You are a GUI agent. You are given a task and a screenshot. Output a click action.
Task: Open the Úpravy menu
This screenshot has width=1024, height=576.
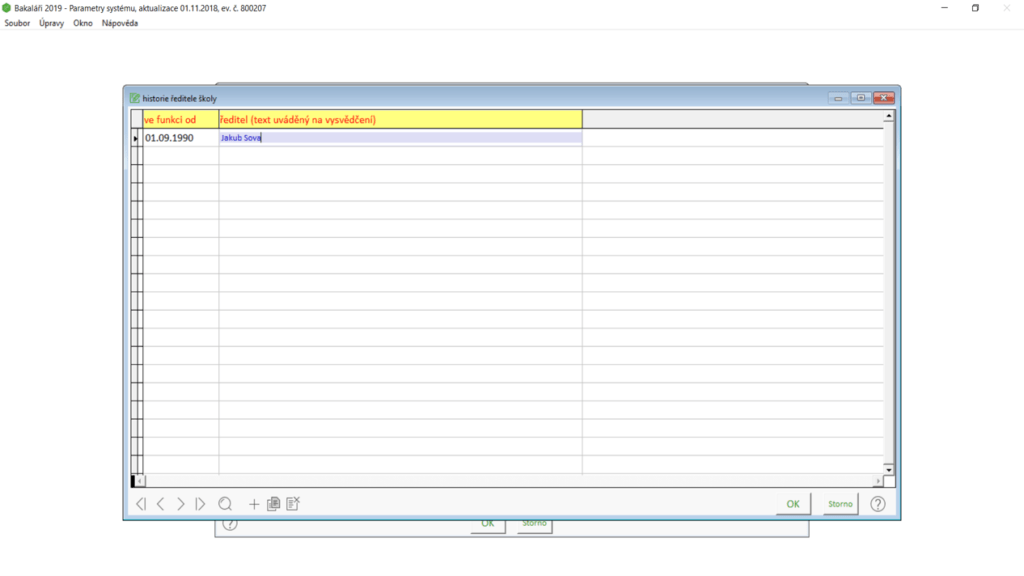[x=52, y=23]
